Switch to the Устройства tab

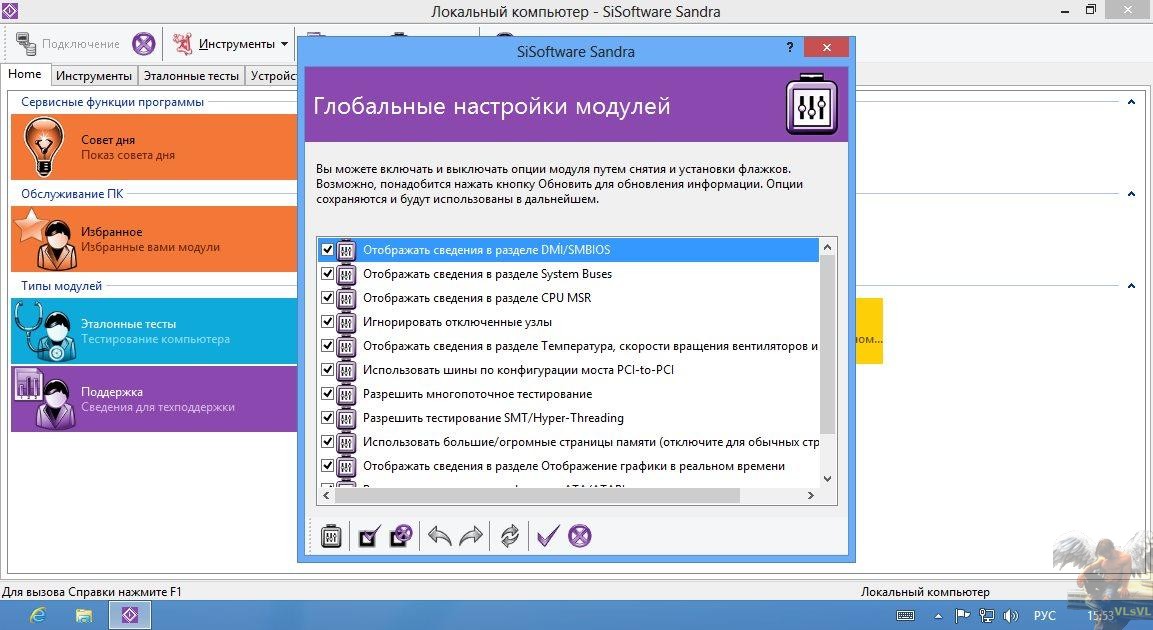click(272, 76)
